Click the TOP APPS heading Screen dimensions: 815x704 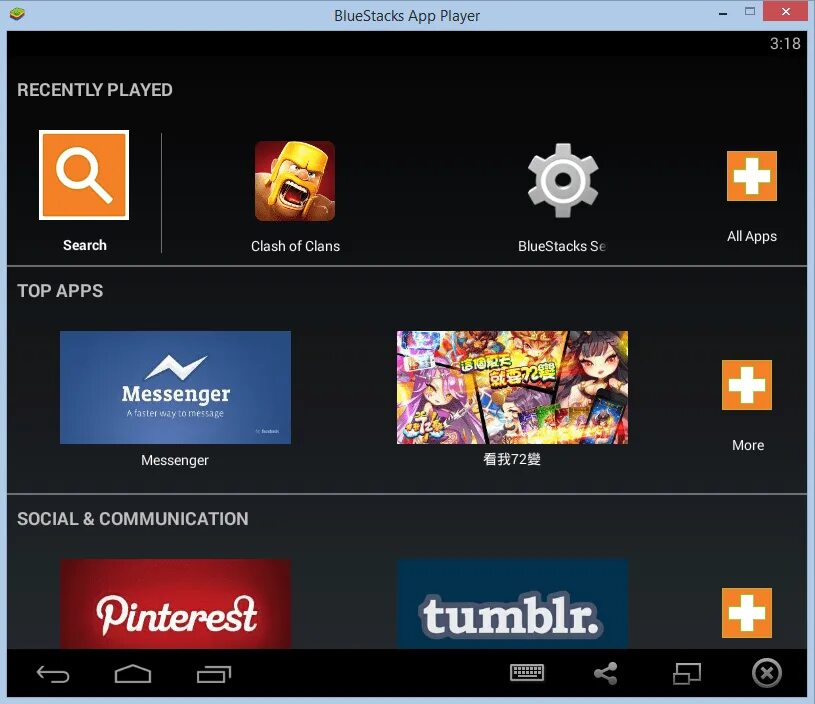click(60, 291)
